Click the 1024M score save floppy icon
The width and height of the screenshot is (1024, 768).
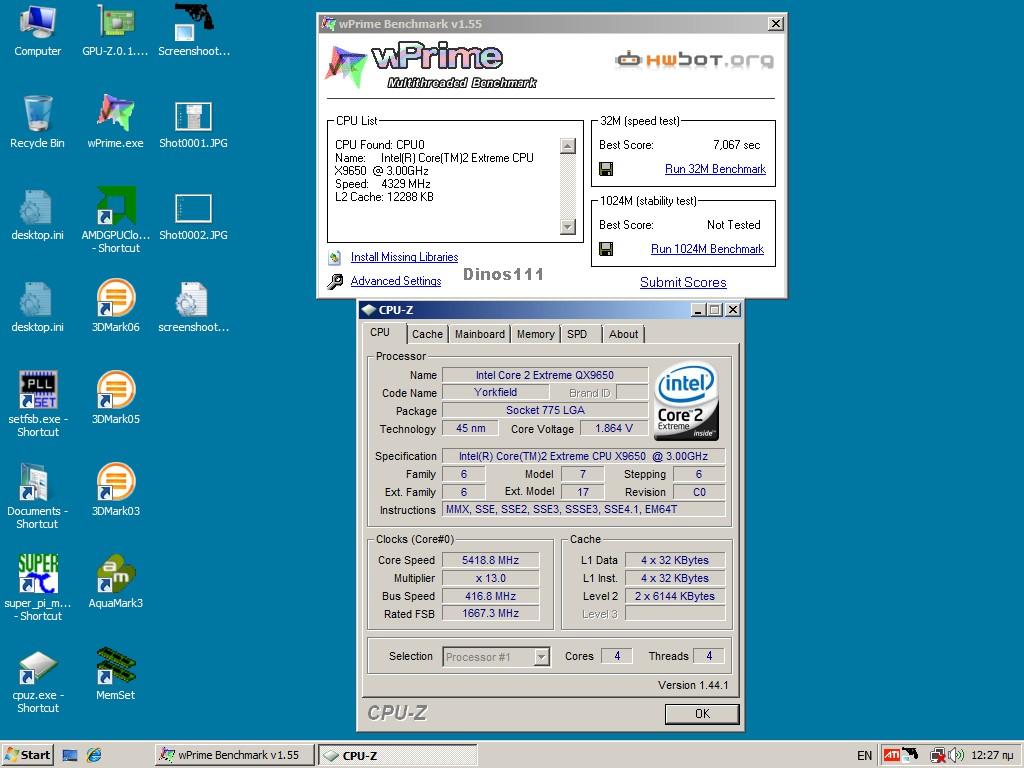tap(606, 249)
